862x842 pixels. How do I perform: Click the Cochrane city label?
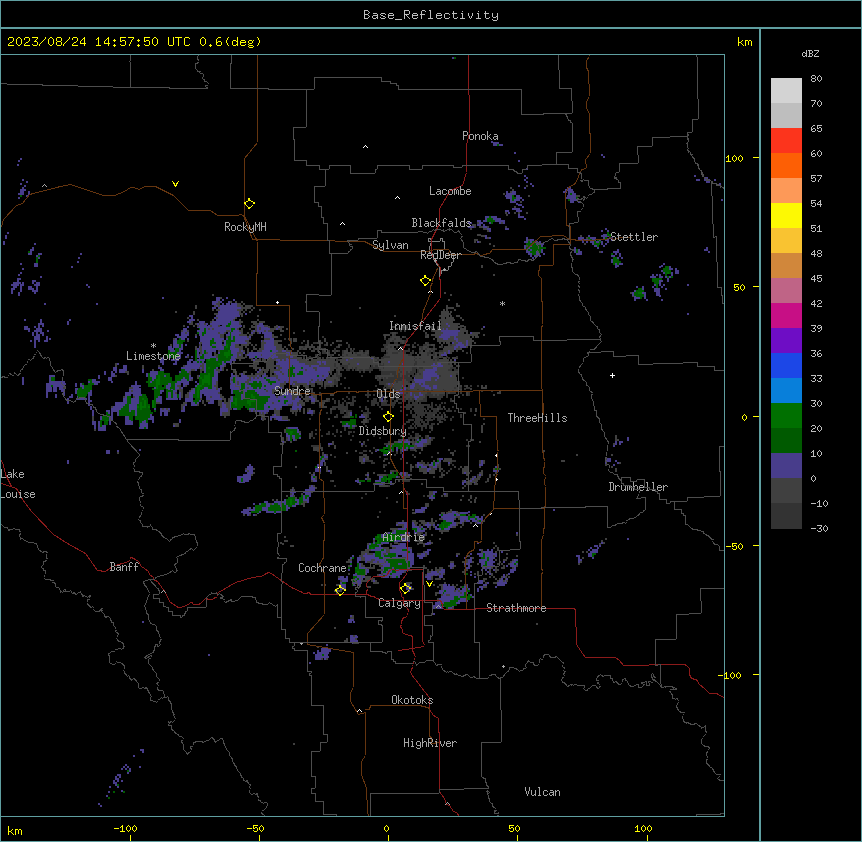point(322,568)
